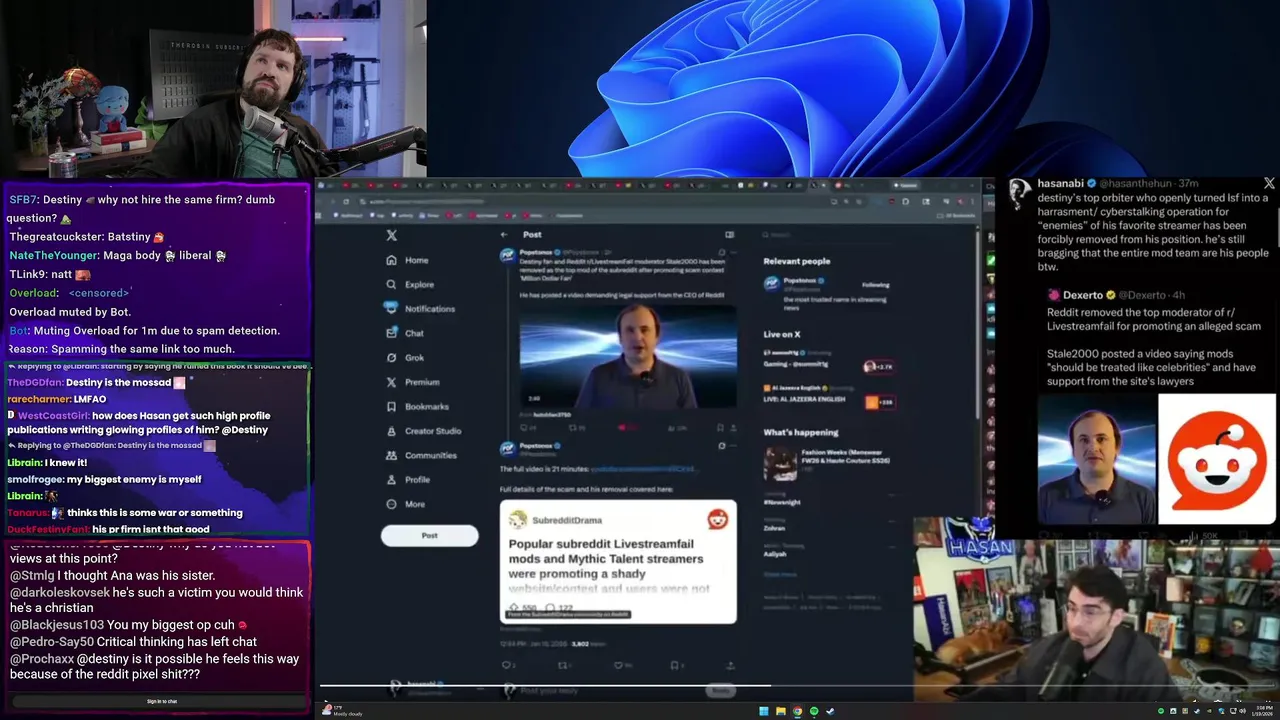Image resolution: width=1280 pixels, height=720 pixels.
Task: Click the white Post button
Action: [429, 535]
